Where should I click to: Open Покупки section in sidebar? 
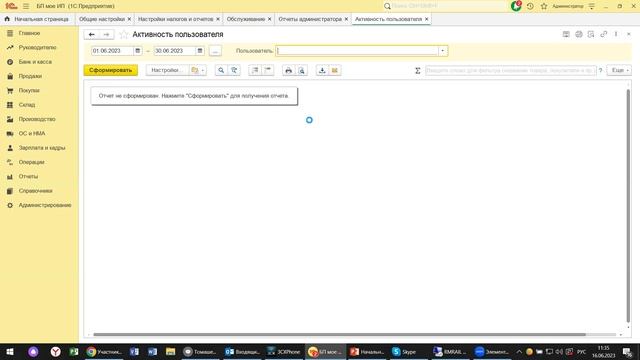click(29, 90)
